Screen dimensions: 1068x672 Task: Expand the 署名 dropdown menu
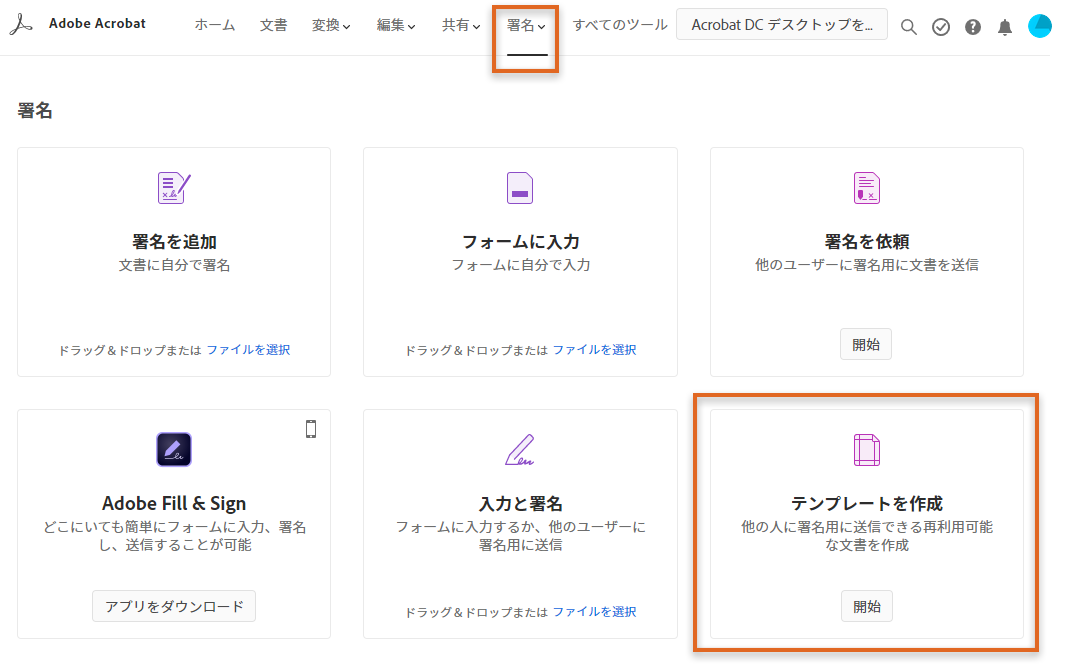(524, 25)
